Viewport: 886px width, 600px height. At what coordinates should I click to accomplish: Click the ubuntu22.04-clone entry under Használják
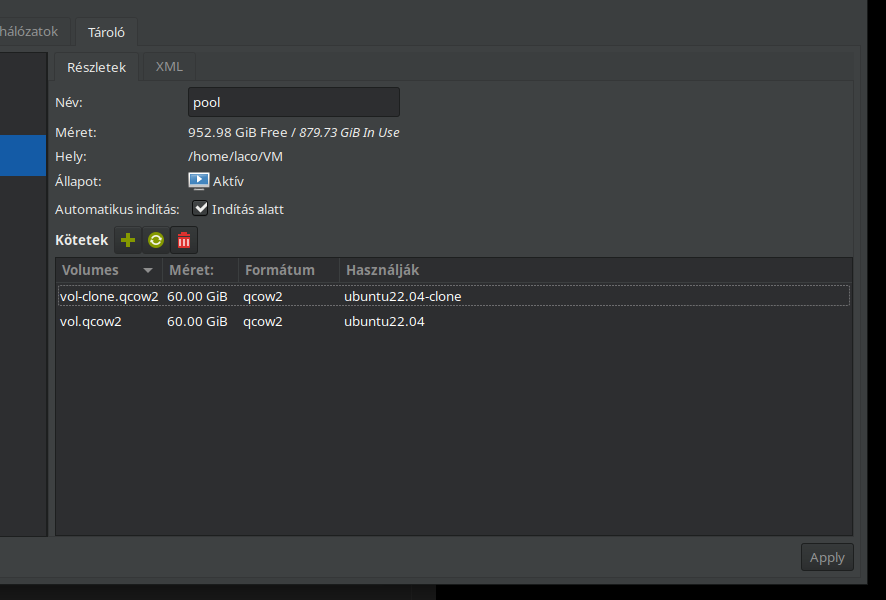click(x=402, y=296)
